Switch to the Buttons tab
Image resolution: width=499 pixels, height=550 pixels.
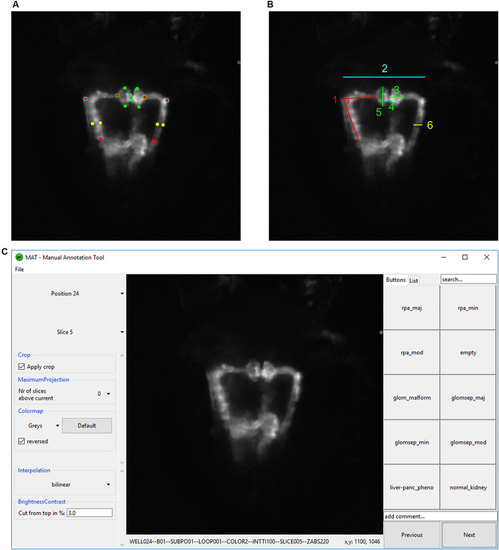[x=396, y=280]
